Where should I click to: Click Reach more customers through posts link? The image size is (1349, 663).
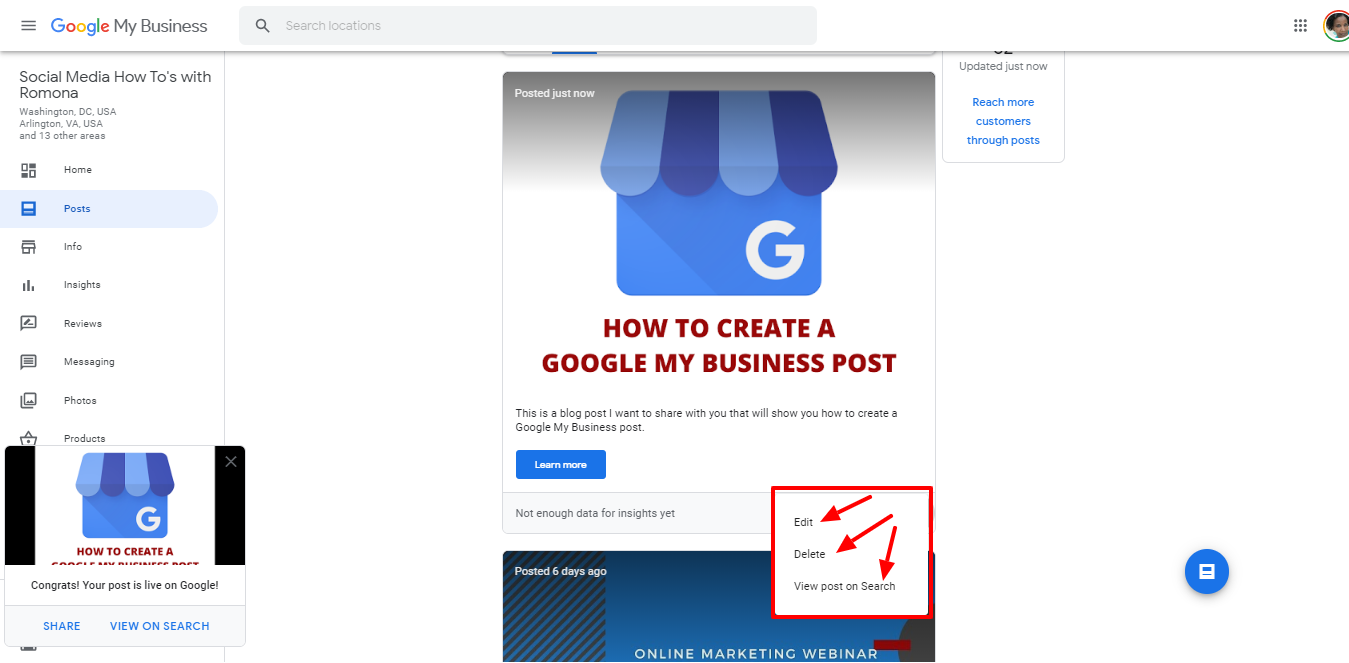pos(1003,121)
